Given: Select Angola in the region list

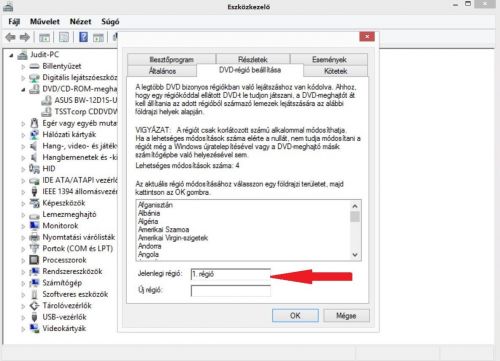Looking at the screenshot, I should (x=148, y=254).
